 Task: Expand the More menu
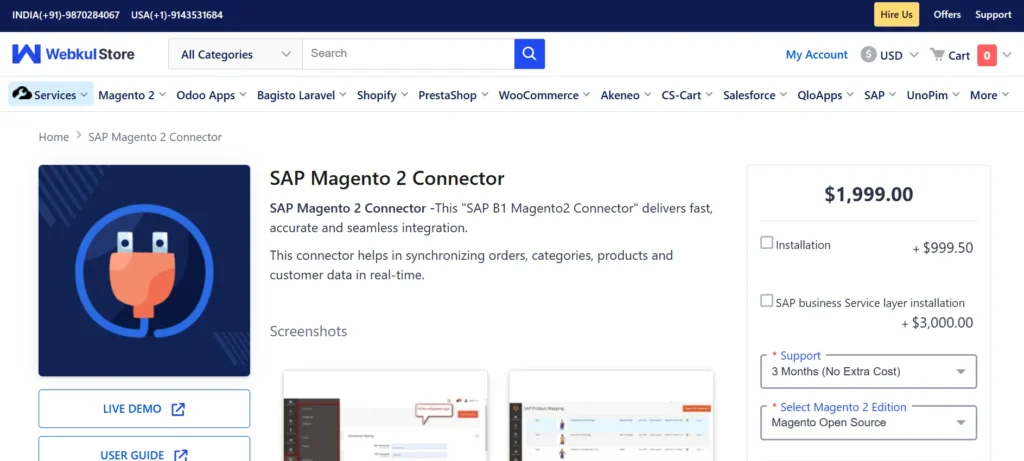(989, 95)
